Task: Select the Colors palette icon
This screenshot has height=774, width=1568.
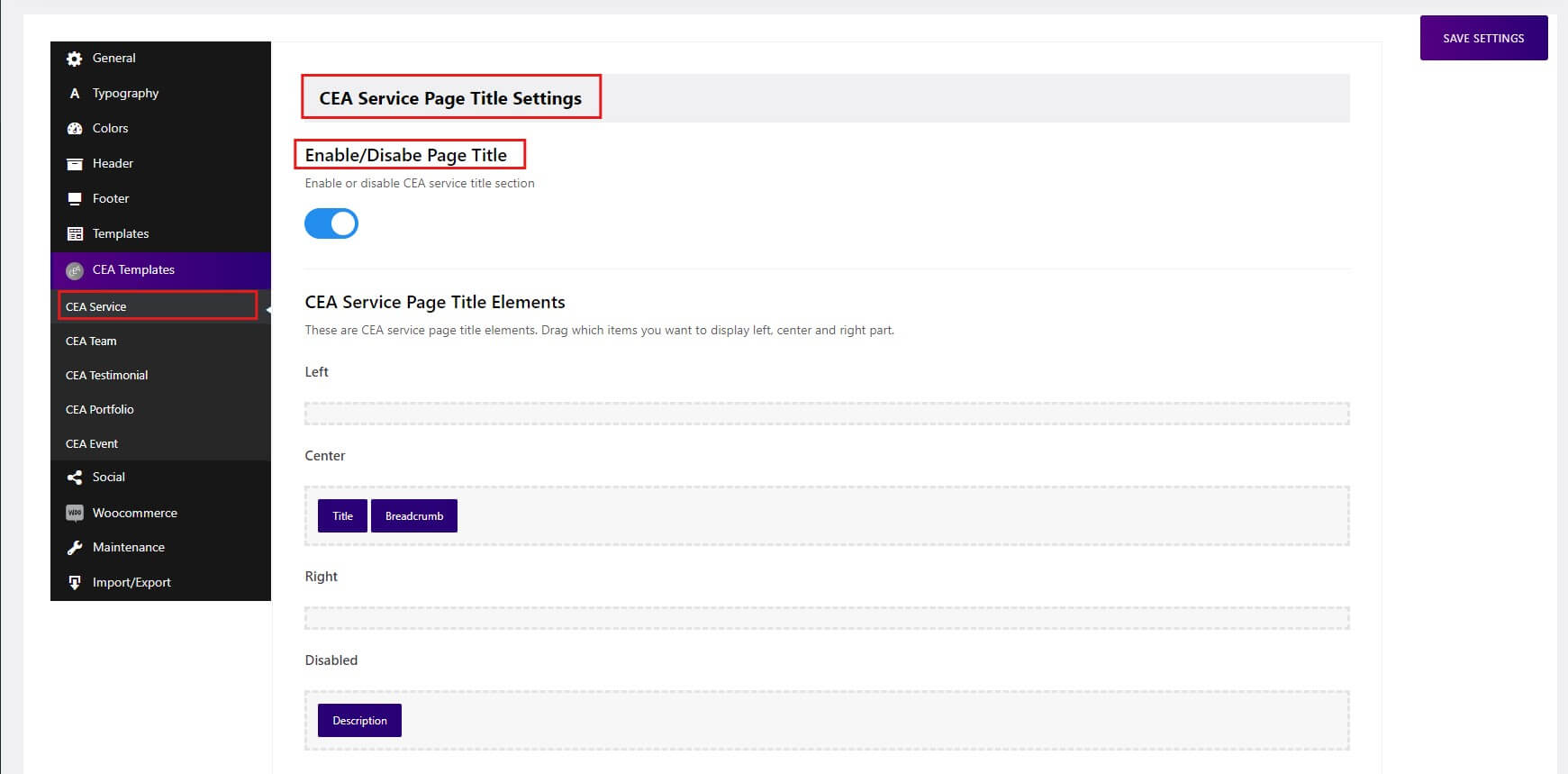Action: pos(75,129)
